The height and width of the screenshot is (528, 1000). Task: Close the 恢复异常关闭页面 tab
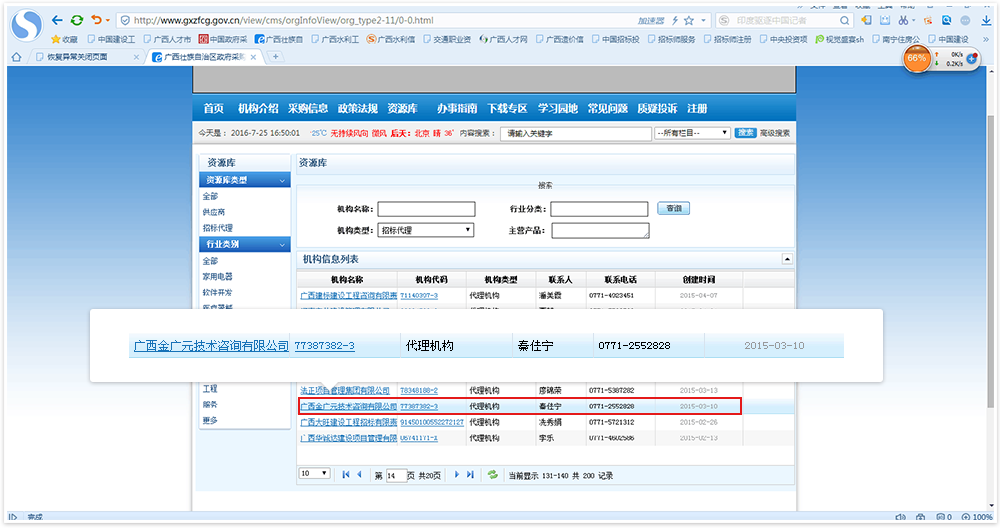(x=136, y=57)
